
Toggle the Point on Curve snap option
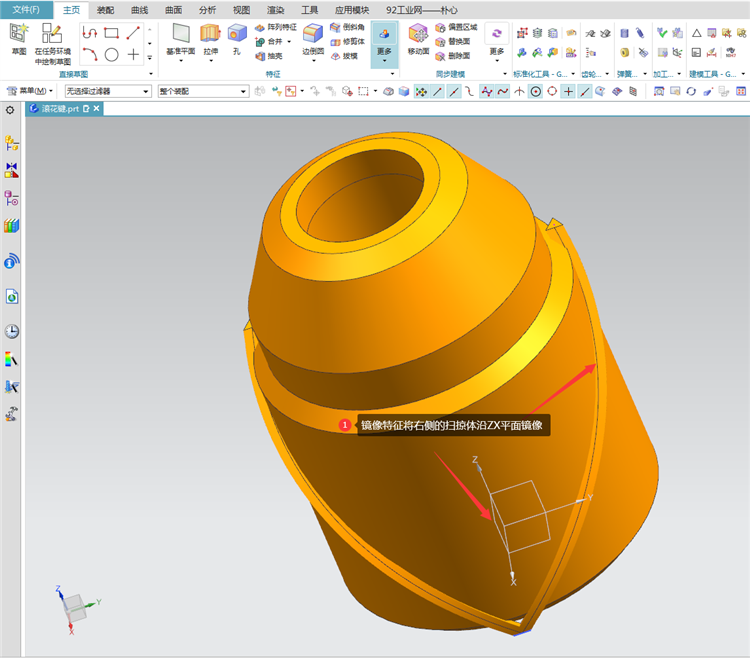pyautogui.click(x=585, y=91)
